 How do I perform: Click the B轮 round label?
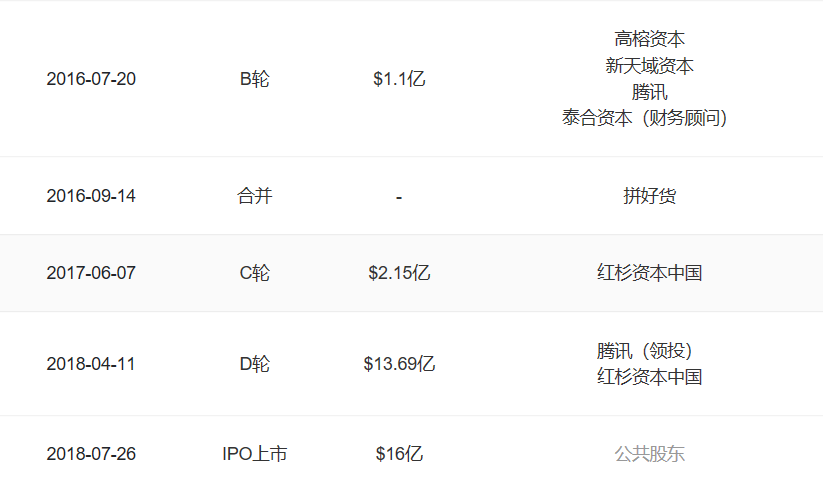point(255,79)
